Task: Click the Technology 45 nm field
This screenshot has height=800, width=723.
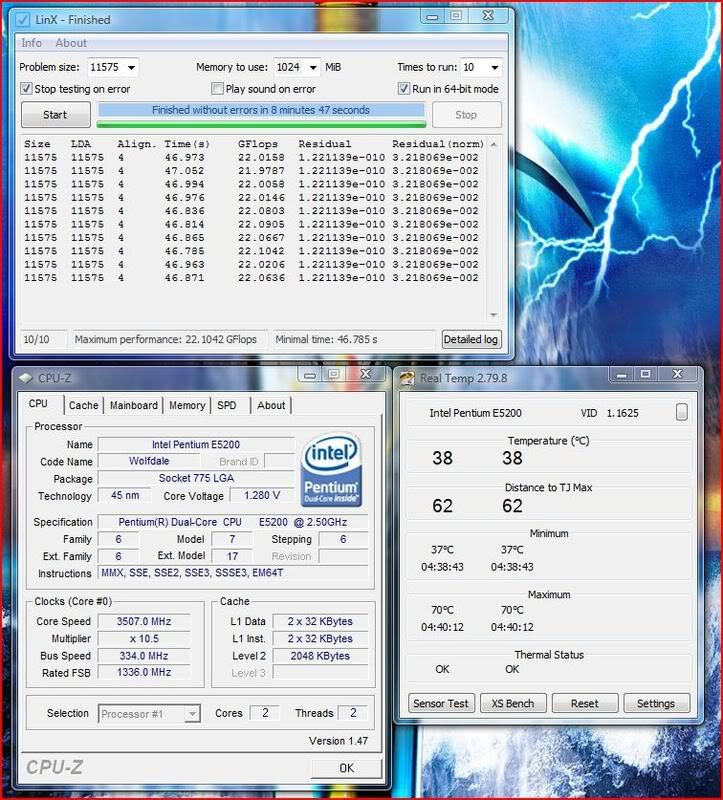Action: click(125, 495)
